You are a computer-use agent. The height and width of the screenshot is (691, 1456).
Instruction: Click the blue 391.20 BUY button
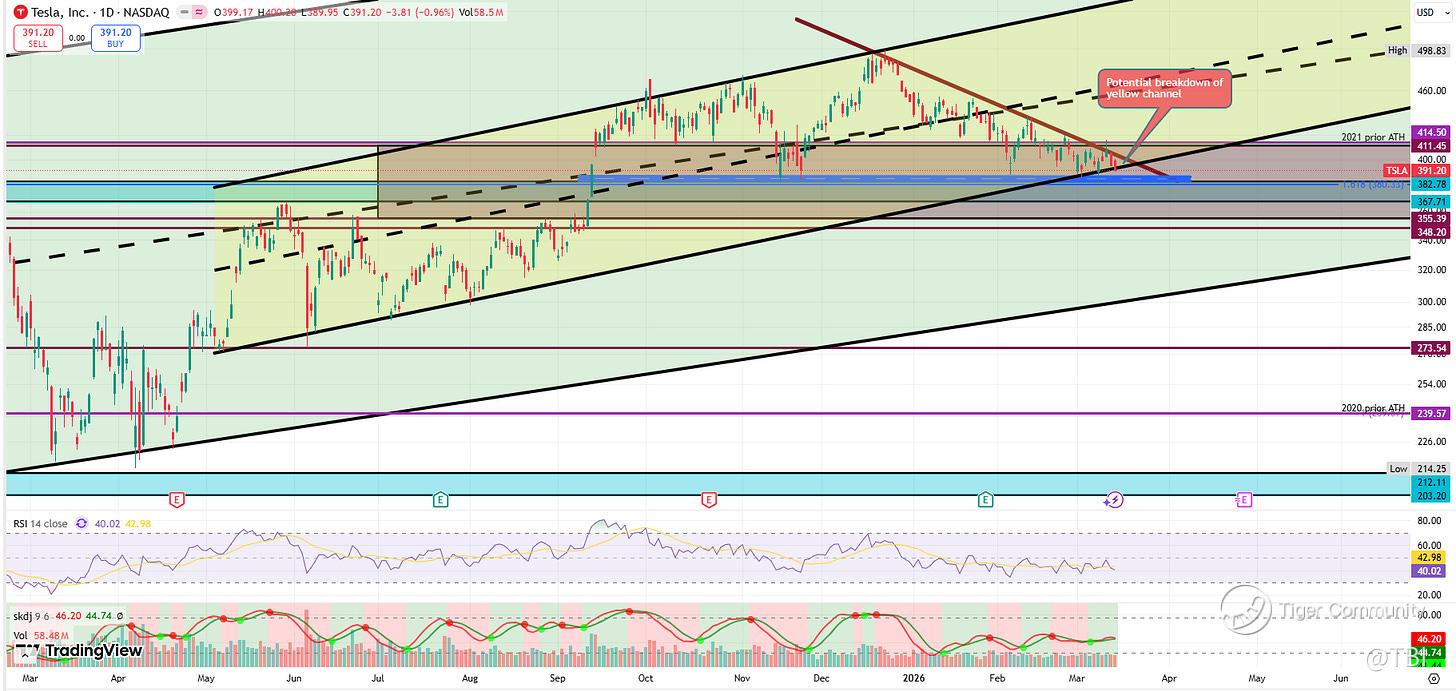pyautogui.click(x=115, y=38)
